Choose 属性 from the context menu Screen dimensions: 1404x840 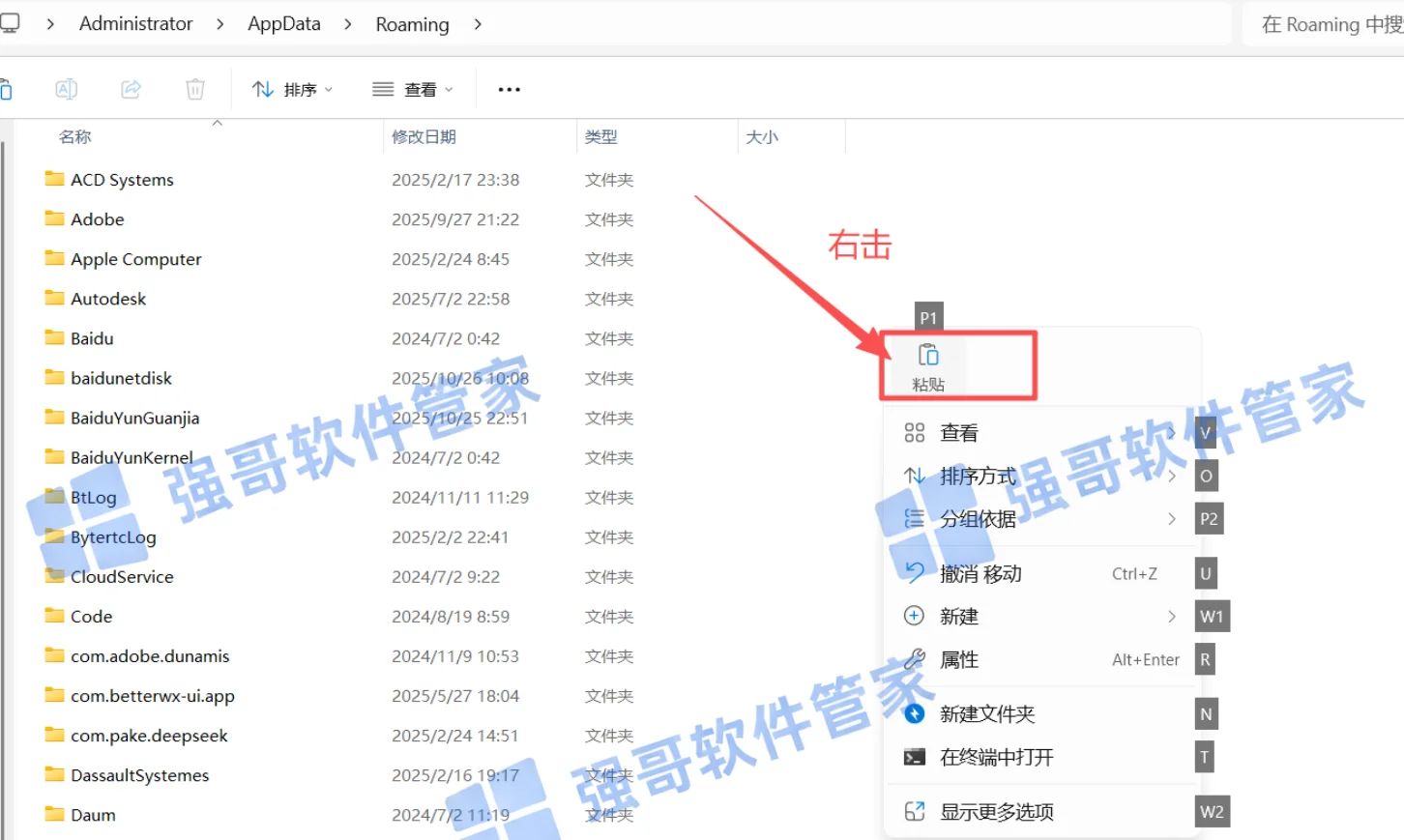(1040, 660)
